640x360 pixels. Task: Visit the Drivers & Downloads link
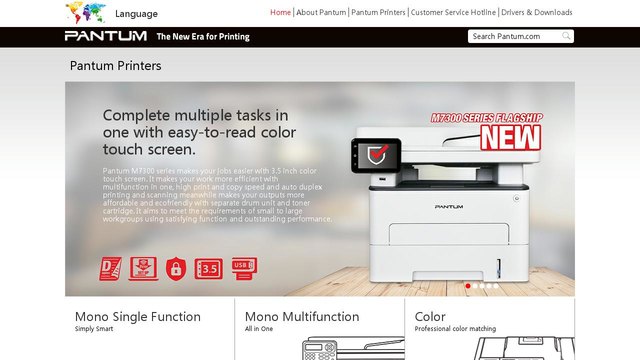coord(537,12)
